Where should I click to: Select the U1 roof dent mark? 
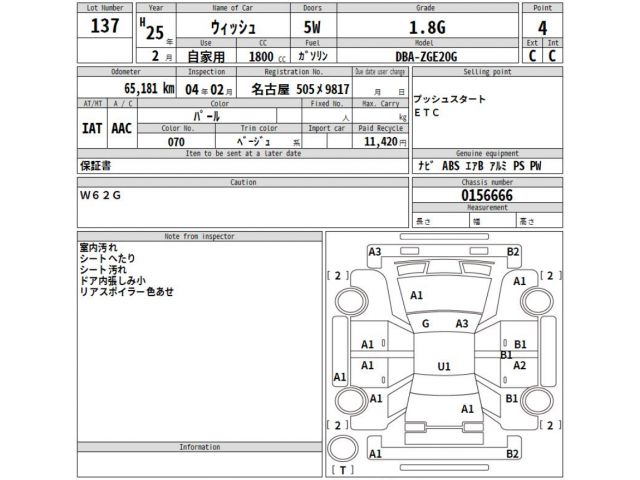click(444, 367)
